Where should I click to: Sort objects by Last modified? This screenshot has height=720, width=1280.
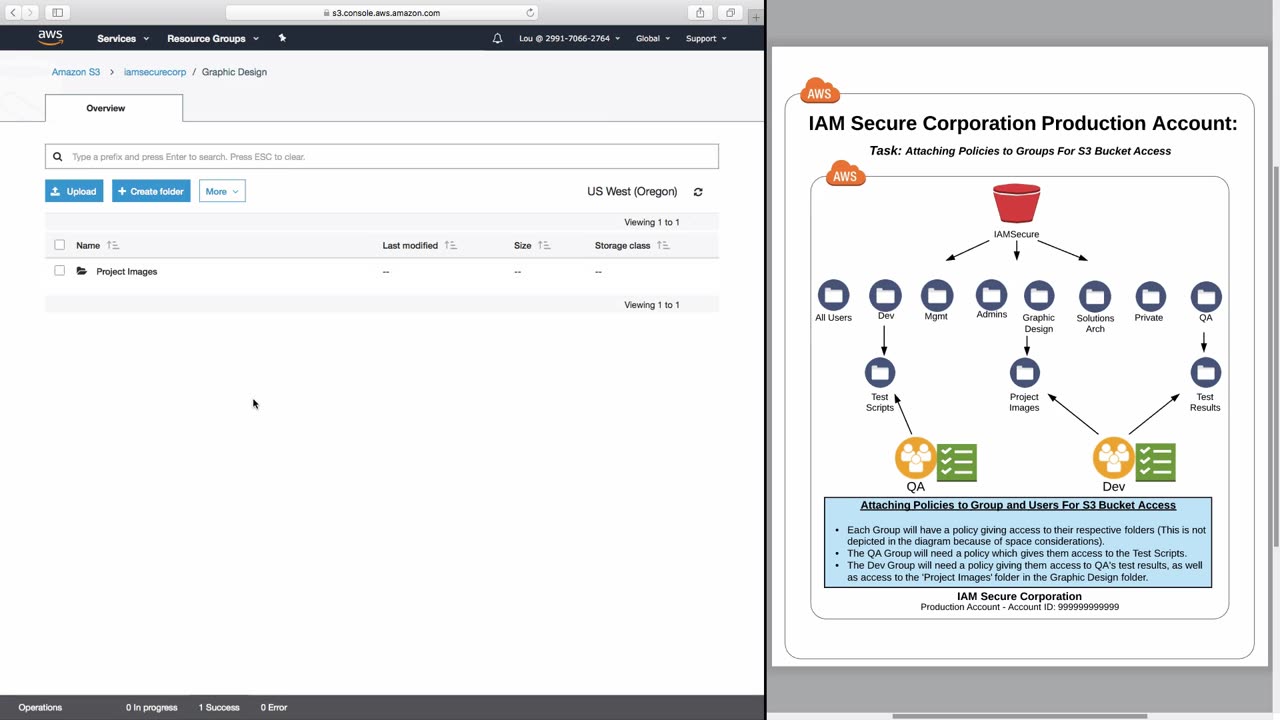coord(419,245)
